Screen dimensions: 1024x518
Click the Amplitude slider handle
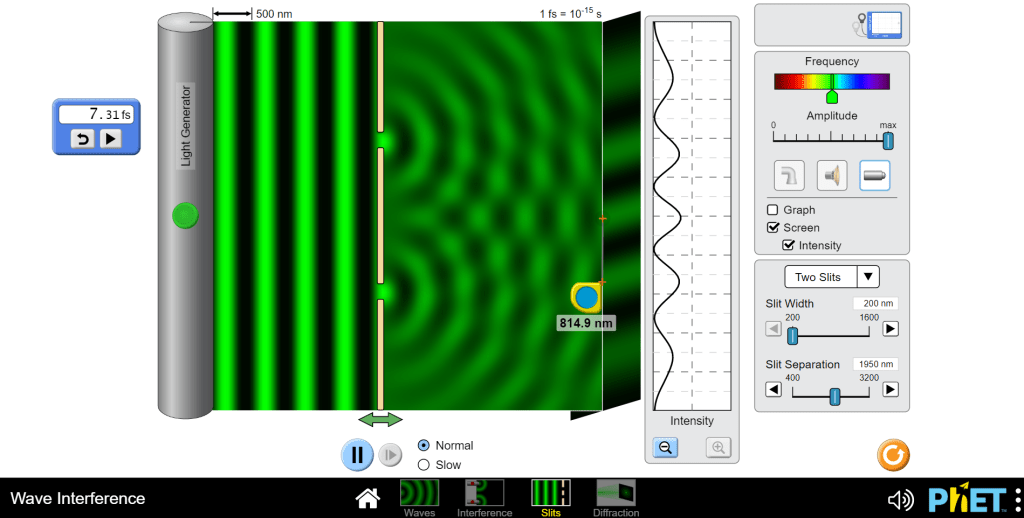[x=887, y=141]
